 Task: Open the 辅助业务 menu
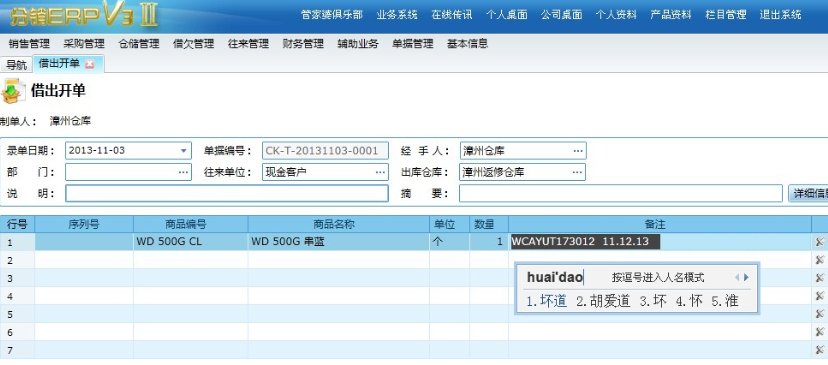(x=358, y=44)
